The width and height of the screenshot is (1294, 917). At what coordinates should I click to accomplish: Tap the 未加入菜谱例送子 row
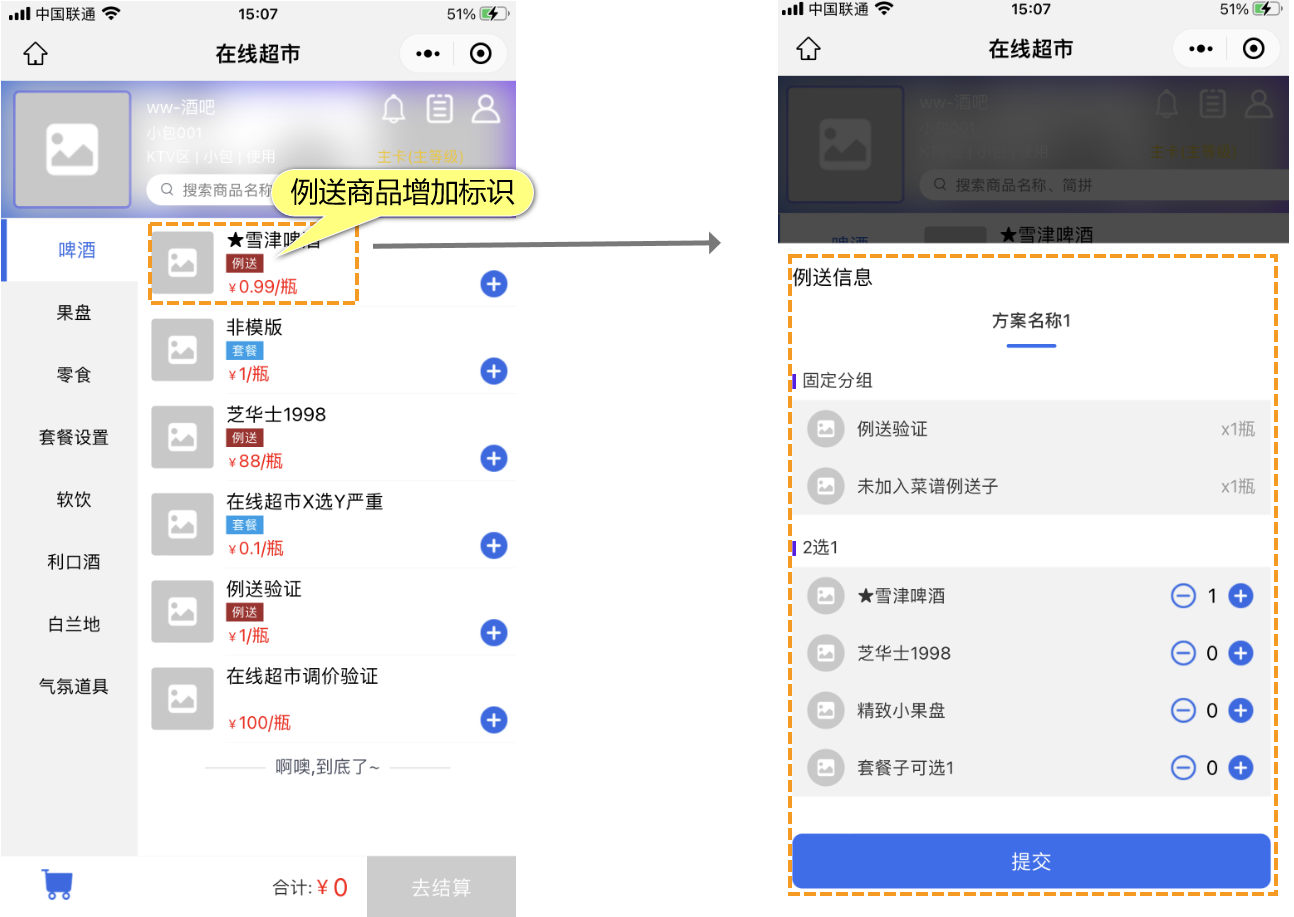pos(1031,486)
